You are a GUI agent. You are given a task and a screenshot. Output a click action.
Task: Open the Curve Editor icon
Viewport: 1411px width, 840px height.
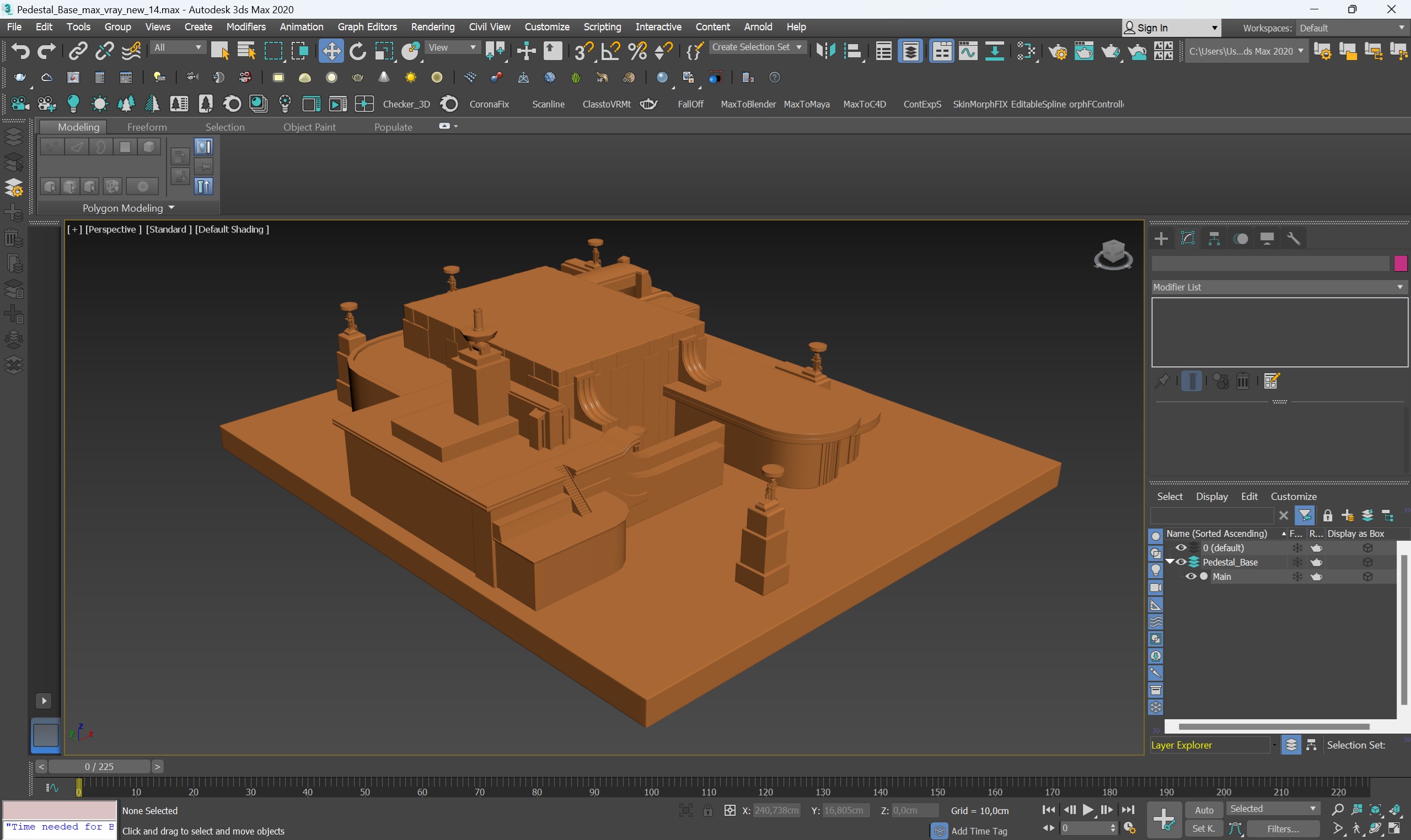pyautogui.click(x=968, y=51)
